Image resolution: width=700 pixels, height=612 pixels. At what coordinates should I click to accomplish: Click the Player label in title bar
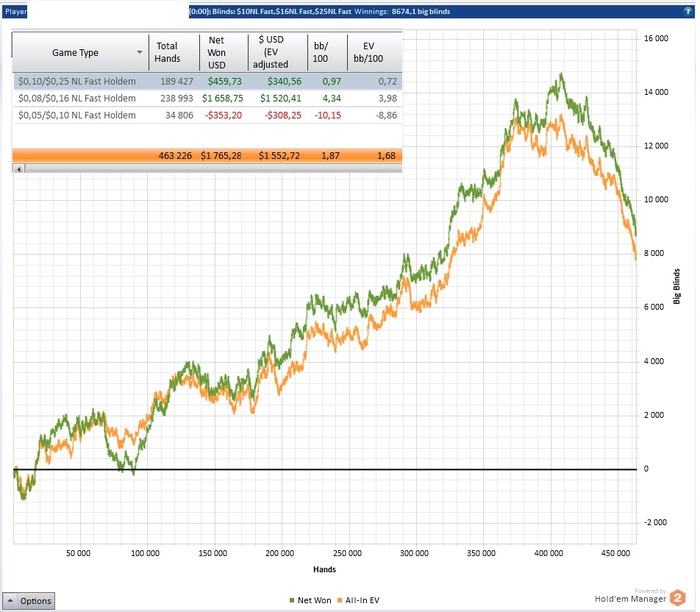16,12
